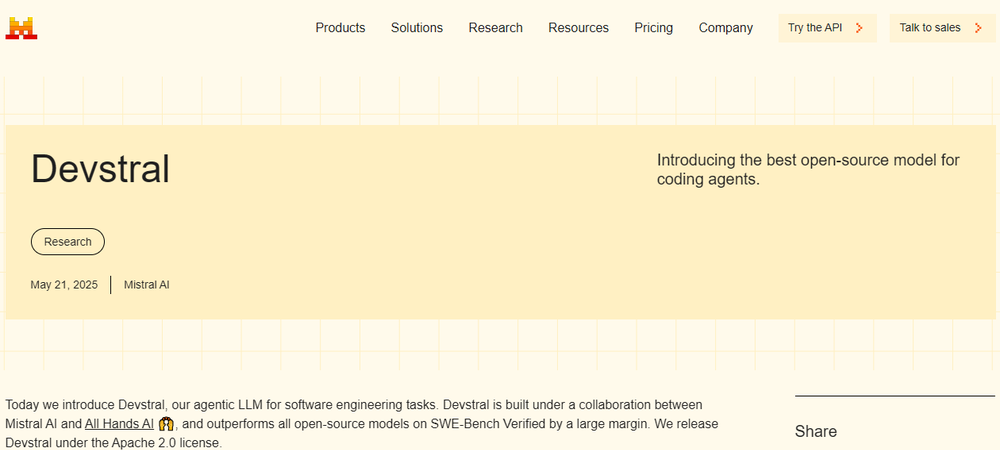This screenshot has height=450, width=1000.
Task: Click the Research category tag
Action: coord(68,242)
